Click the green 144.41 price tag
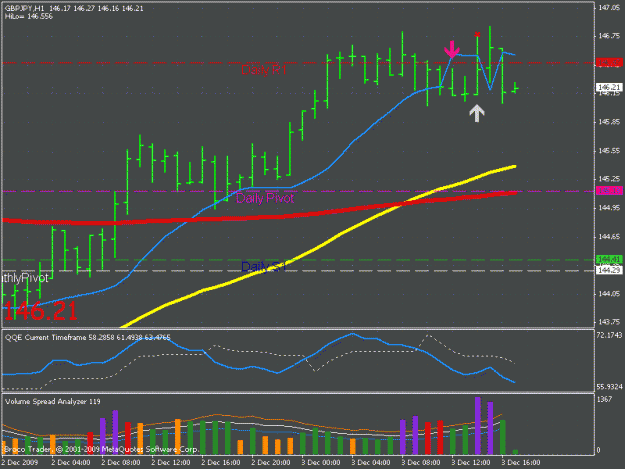 pyautogui.click(x=609, y=259)
